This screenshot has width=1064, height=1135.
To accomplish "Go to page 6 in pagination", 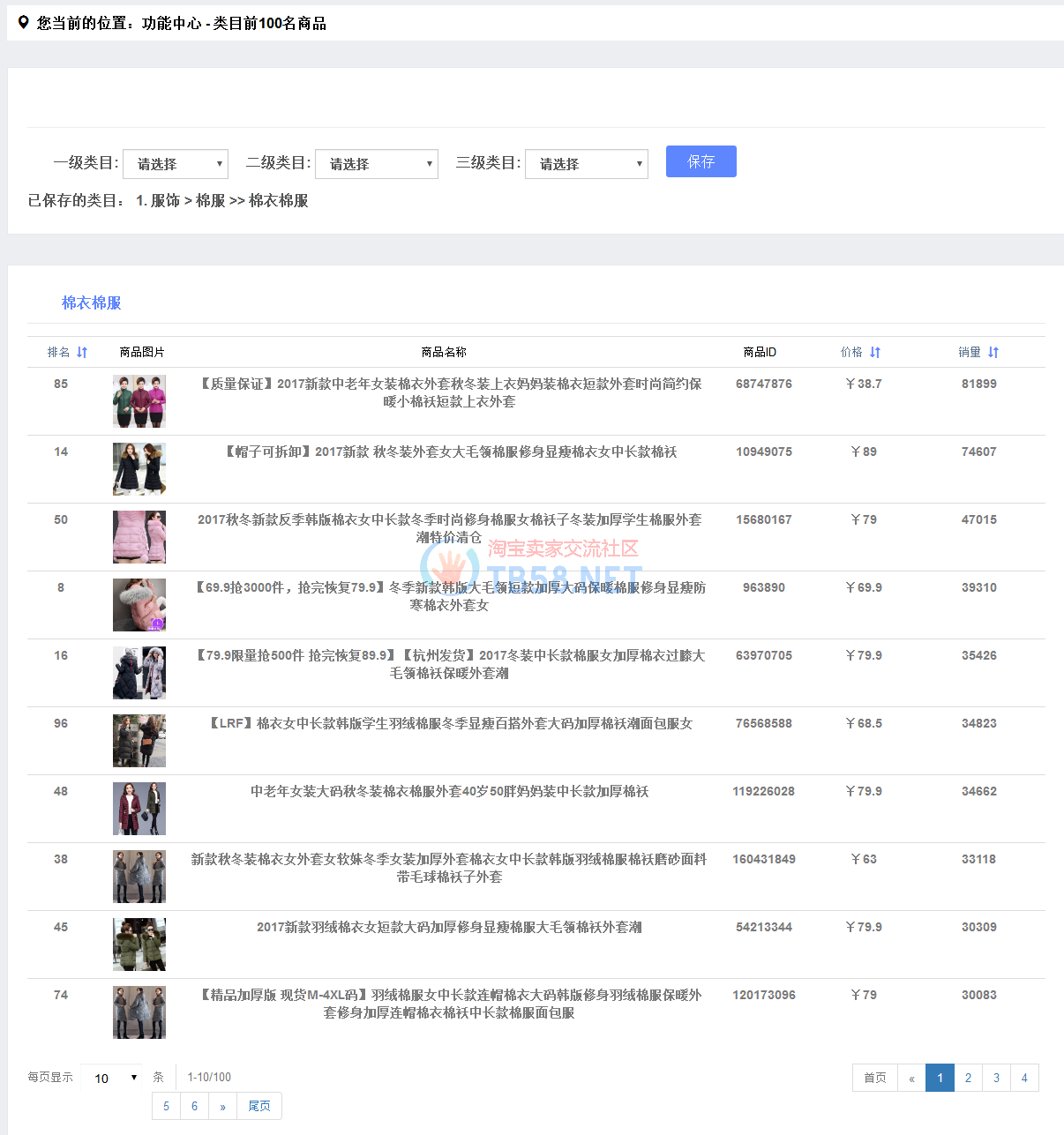I will click(x=194, y=1106).
